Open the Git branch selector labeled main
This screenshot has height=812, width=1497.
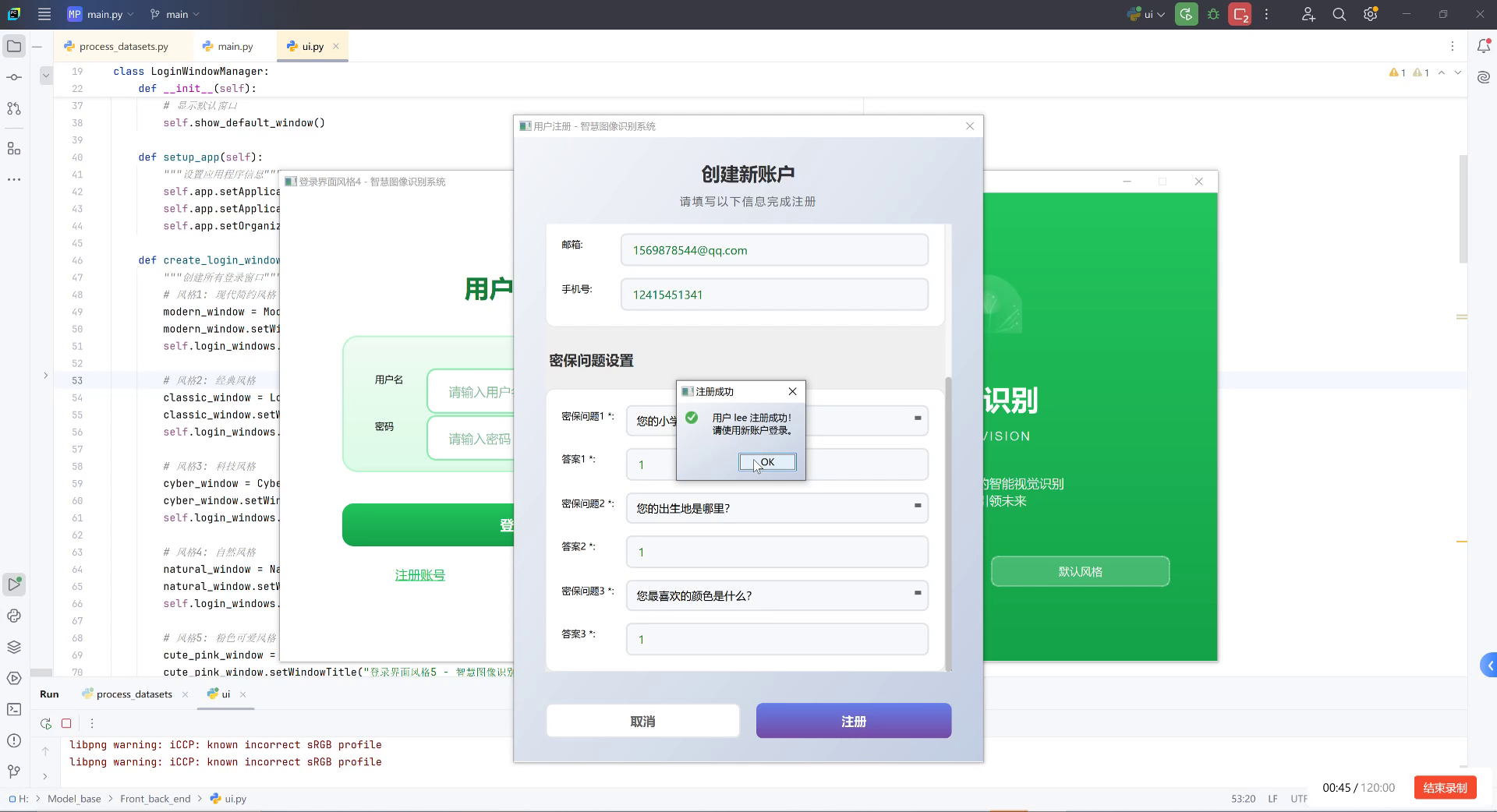click(175, 14)
